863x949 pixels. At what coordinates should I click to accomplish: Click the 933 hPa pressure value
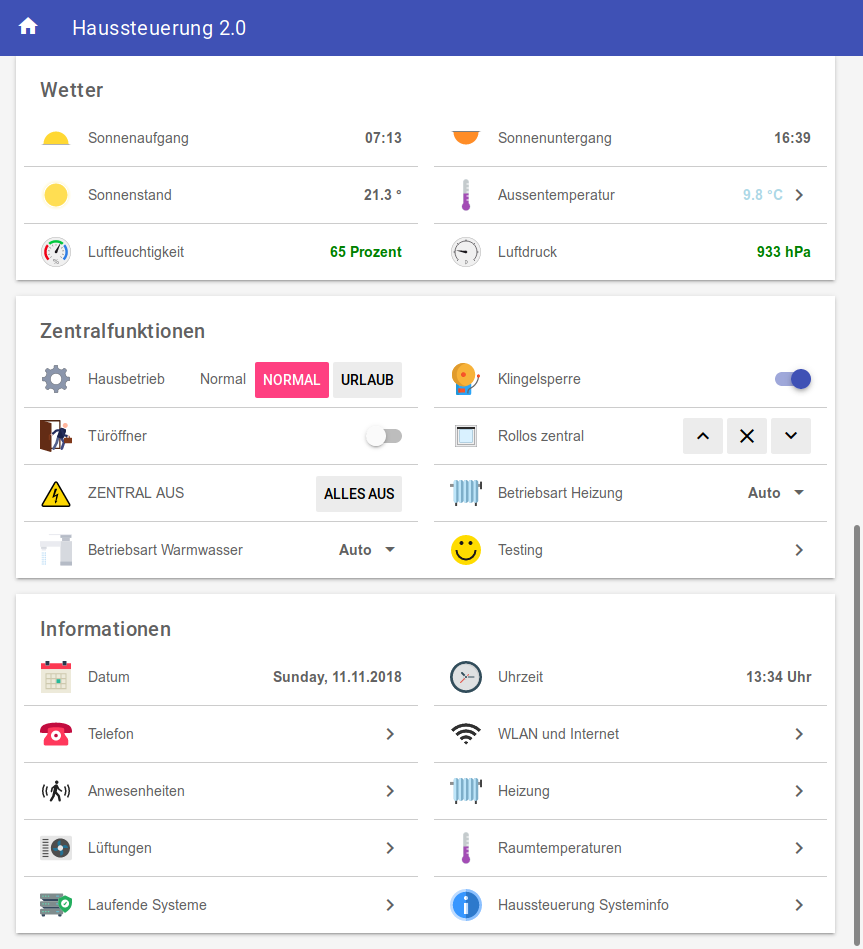point(784,252)
